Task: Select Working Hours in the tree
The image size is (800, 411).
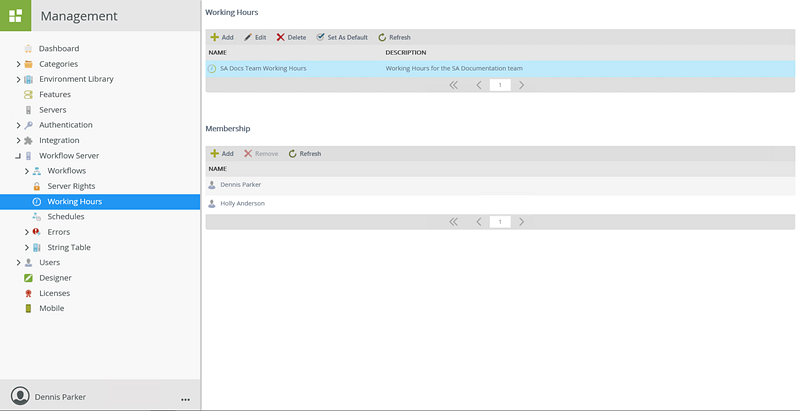Action: click(100, 201)
